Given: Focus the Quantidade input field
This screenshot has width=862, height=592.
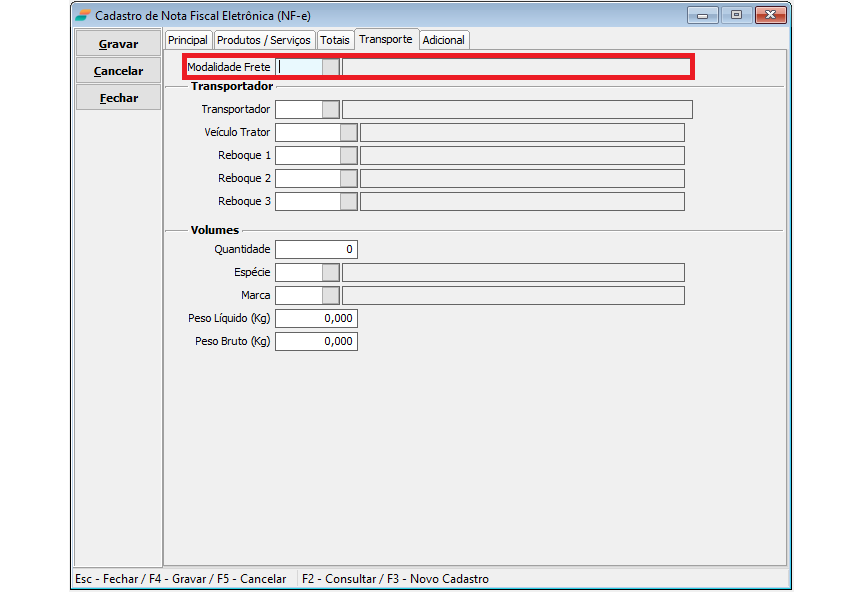Looking at the screenshot, I should 316,249.
